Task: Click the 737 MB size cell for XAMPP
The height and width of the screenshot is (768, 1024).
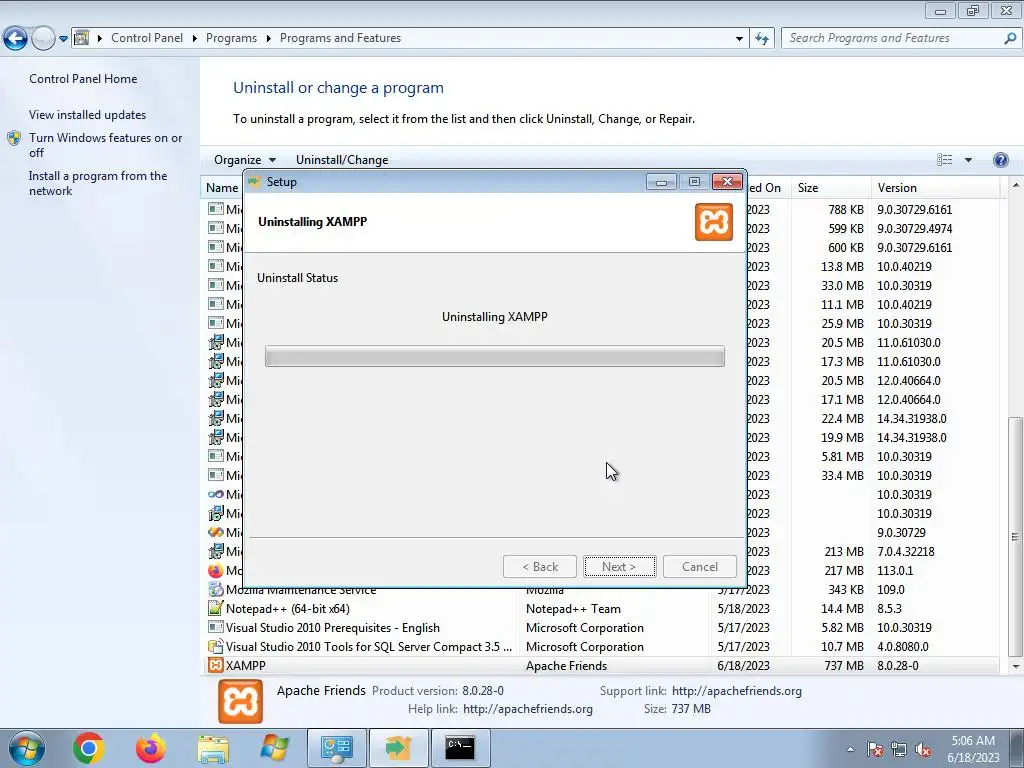Action: (844, 665)
